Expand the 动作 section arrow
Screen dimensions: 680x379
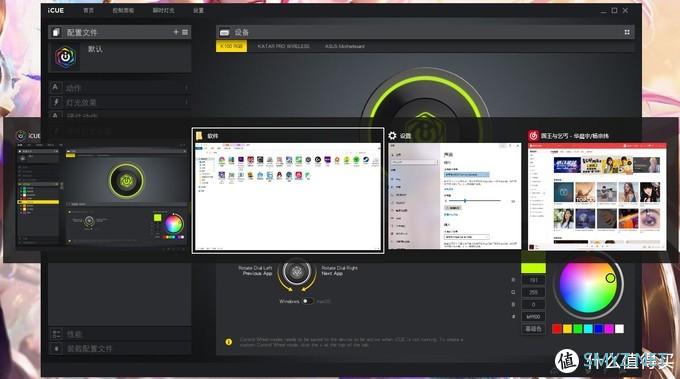[186, 88]
